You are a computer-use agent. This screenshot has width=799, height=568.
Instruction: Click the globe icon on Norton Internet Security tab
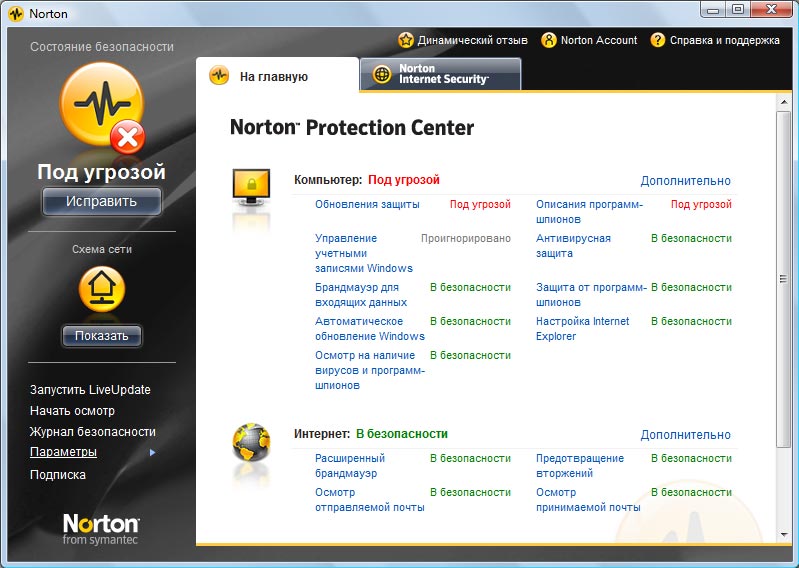(382, 74)
